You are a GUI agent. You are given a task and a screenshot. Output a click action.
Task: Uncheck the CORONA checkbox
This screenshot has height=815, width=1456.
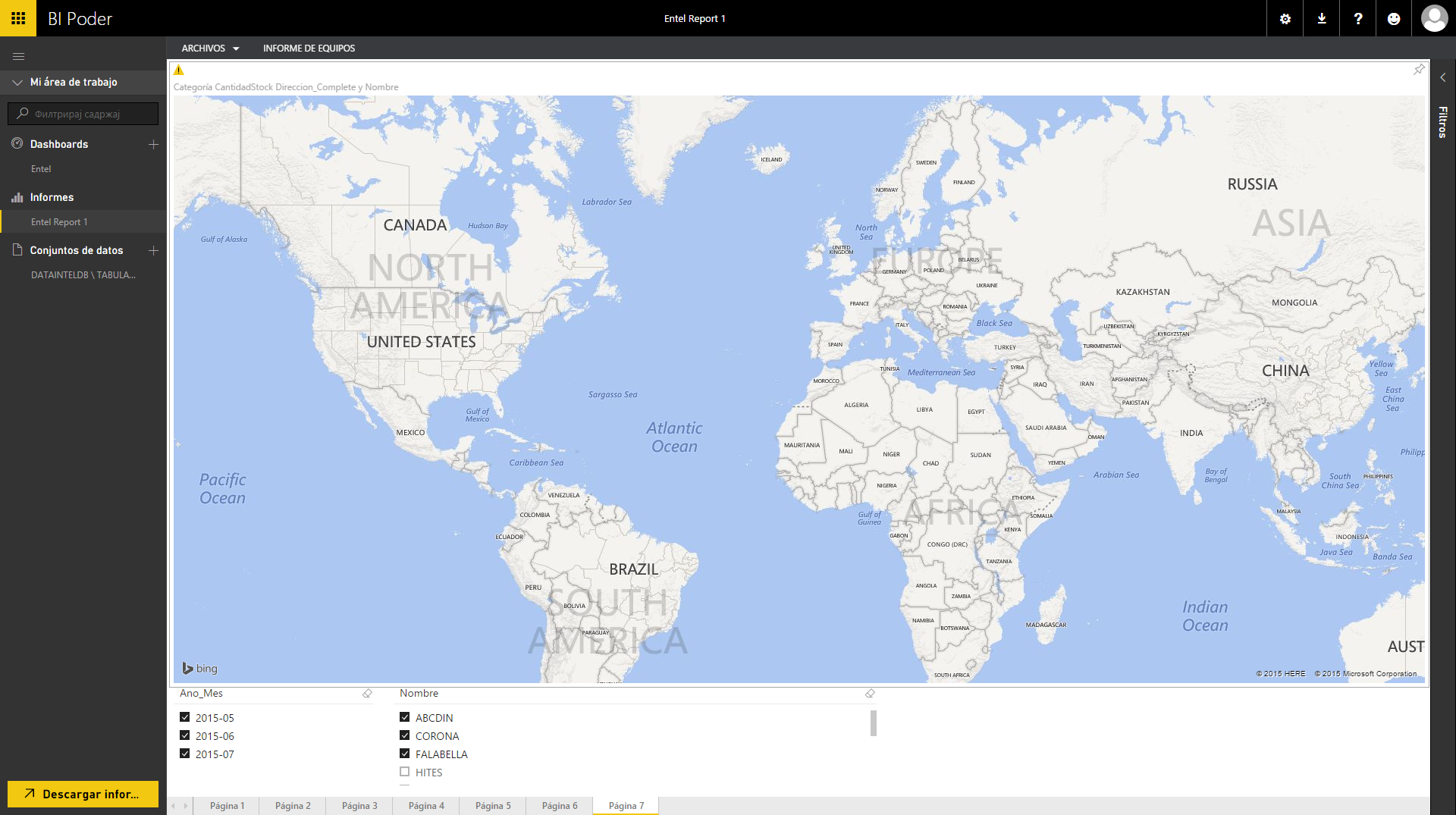coord(404,735)
